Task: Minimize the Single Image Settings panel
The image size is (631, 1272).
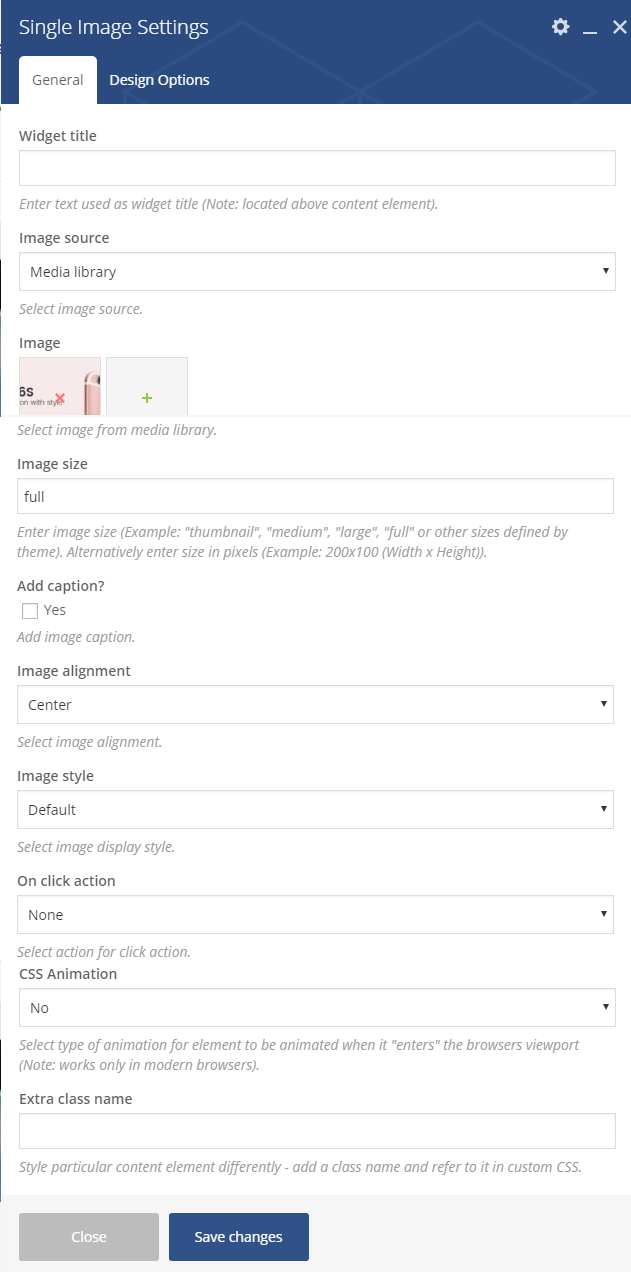Action: pyautogui.click(x=590, y=29)
